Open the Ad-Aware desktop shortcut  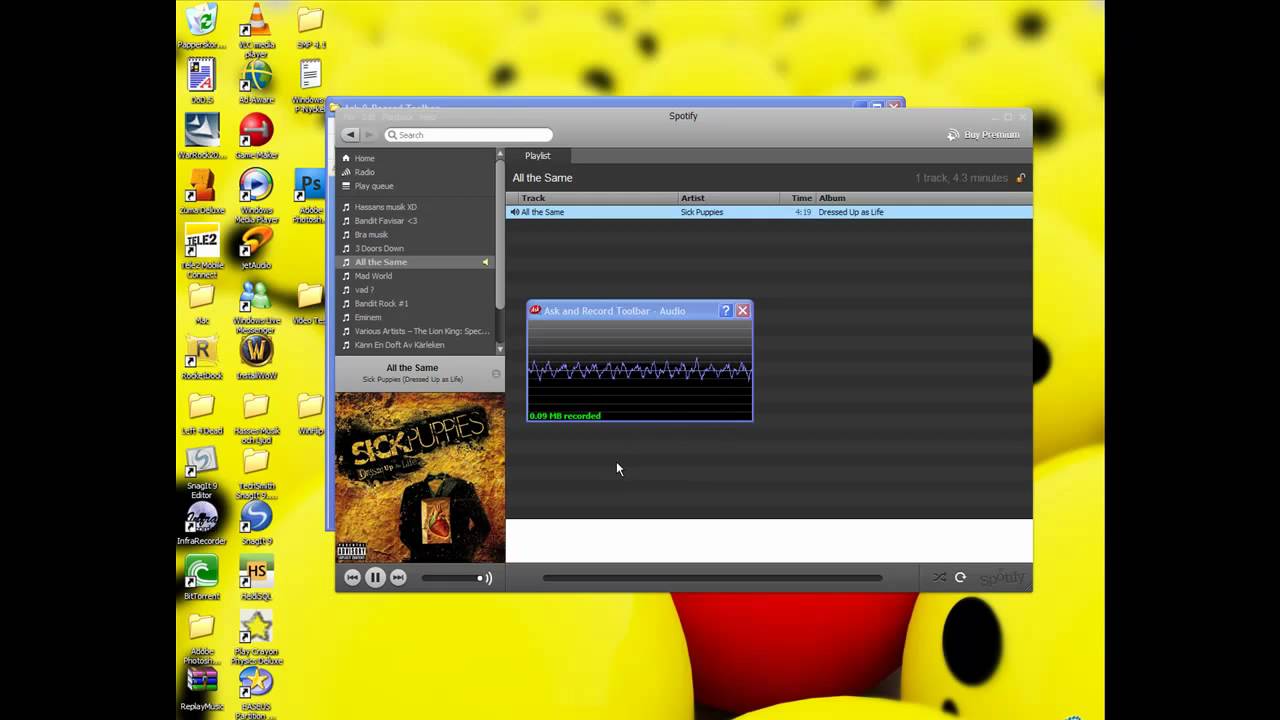(x=256, y=80)
